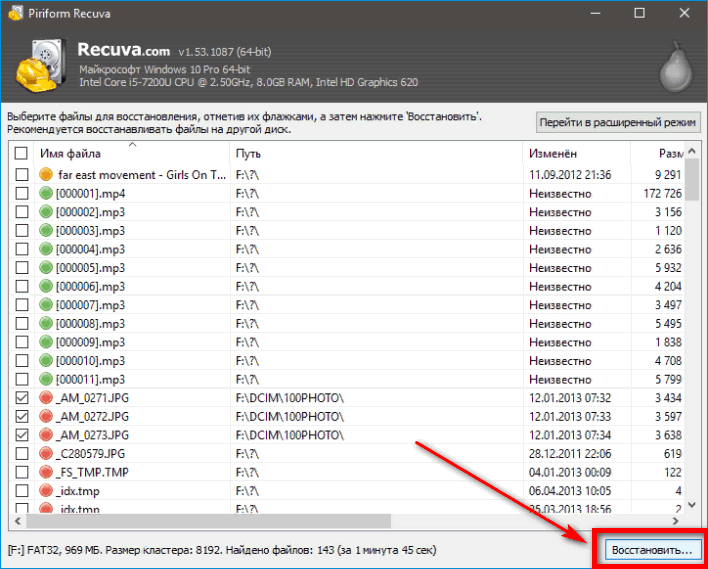Tick the checkbox for [000005].mp3
The image size is (708, 569).
pos(22,268)
